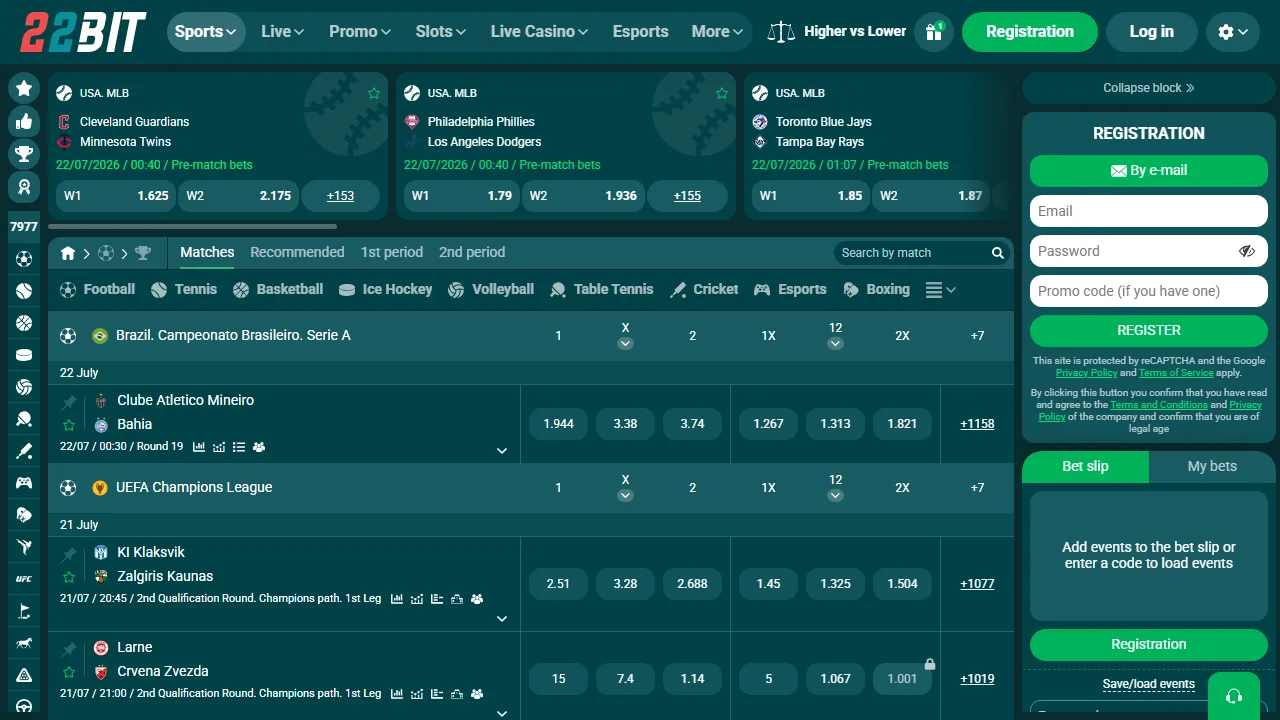
Task: Open standings table icon for Larne match
Action: click(x=437, y=694)
